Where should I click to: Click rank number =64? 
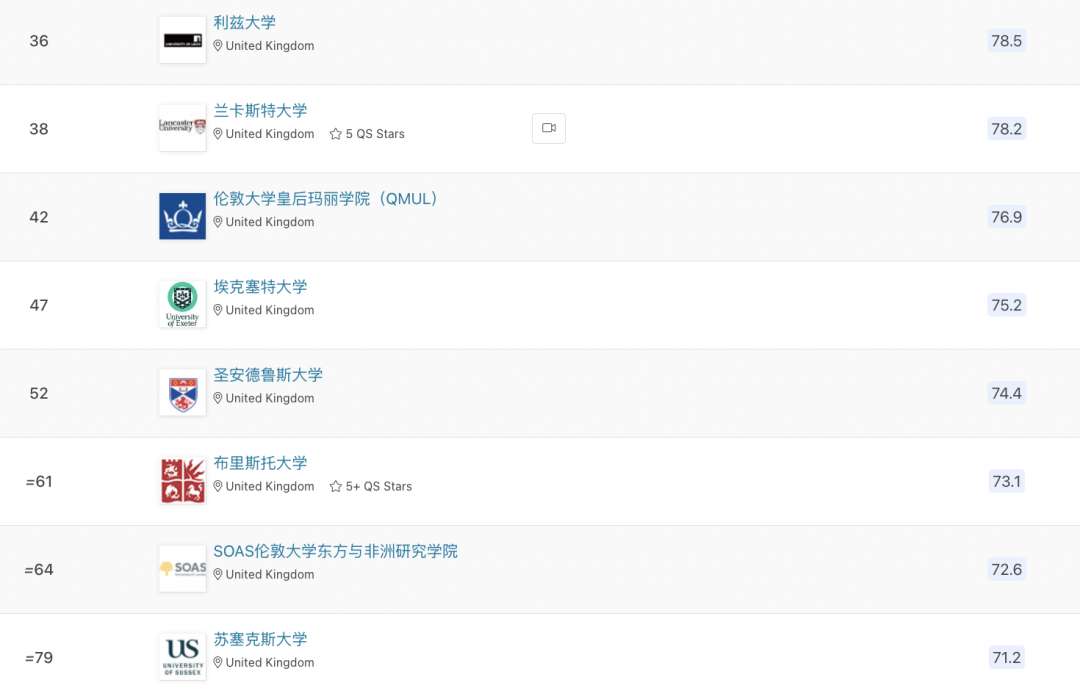[39, 570]
